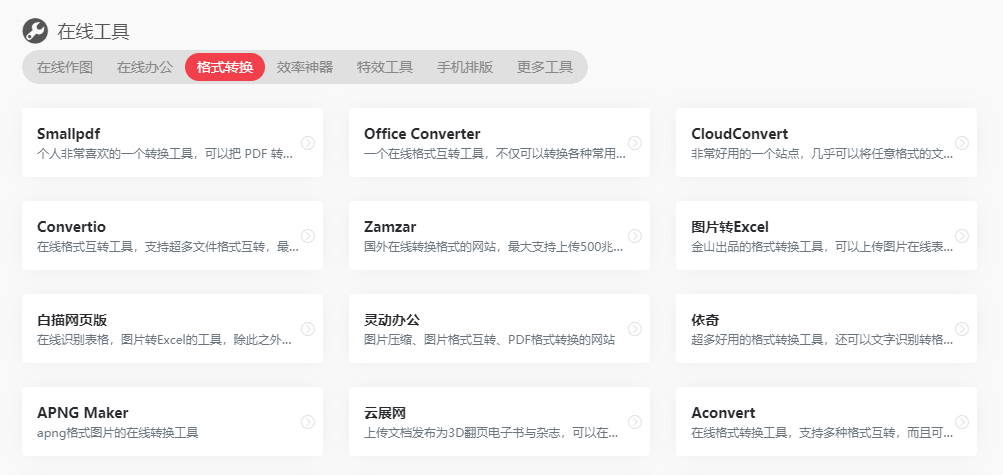Click description starting 在线格式转换工具，支持多种
The height and width of the screenshot is (475, 1003).
tap(822, 433)
